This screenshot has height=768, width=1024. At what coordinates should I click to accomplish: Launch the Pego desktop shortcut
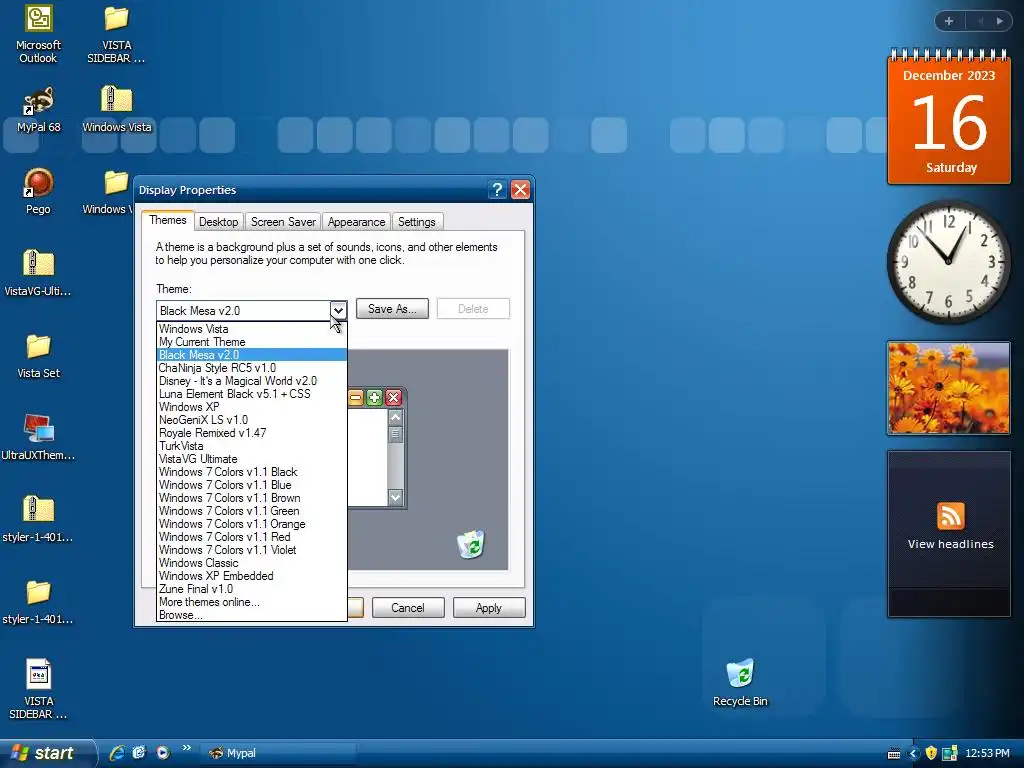[39, 191]
